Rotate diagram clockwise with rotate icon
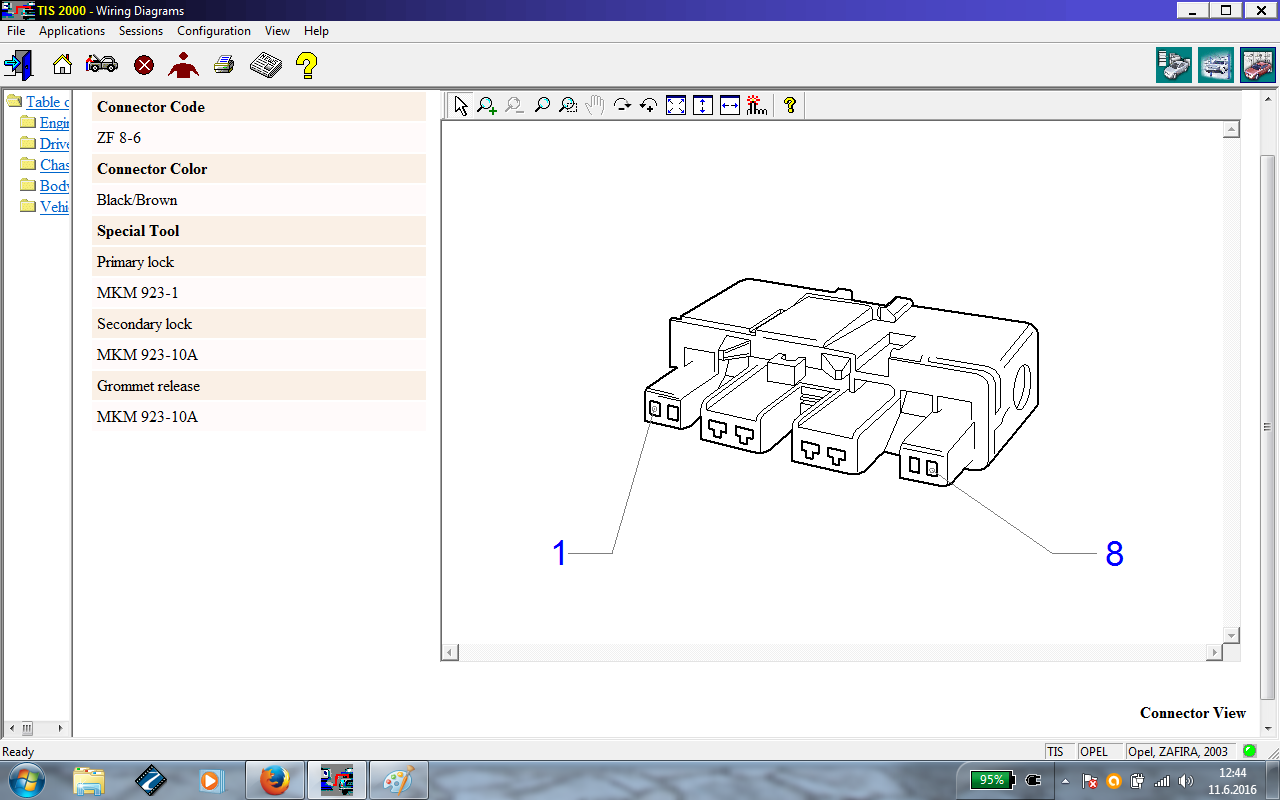 [622, 105]
